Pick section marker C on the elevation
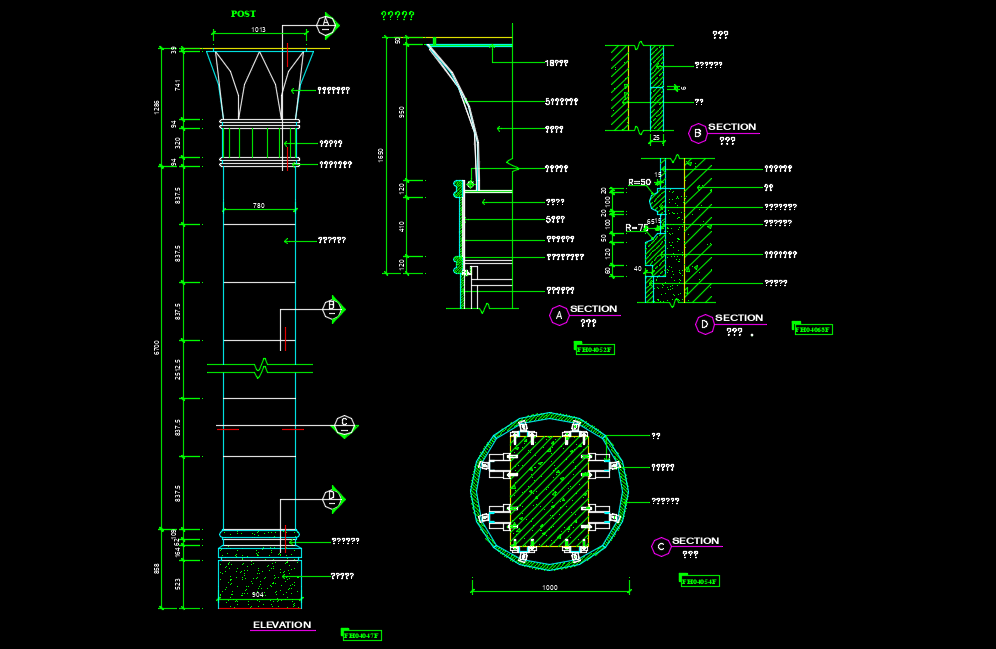The image size is (996, 649). pos(344,425)
